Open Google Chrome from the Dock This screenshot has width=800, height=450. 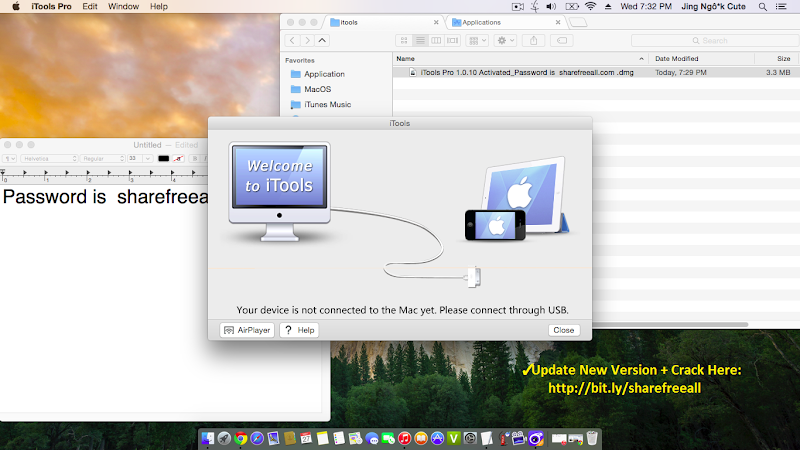(x=240, y=438)
